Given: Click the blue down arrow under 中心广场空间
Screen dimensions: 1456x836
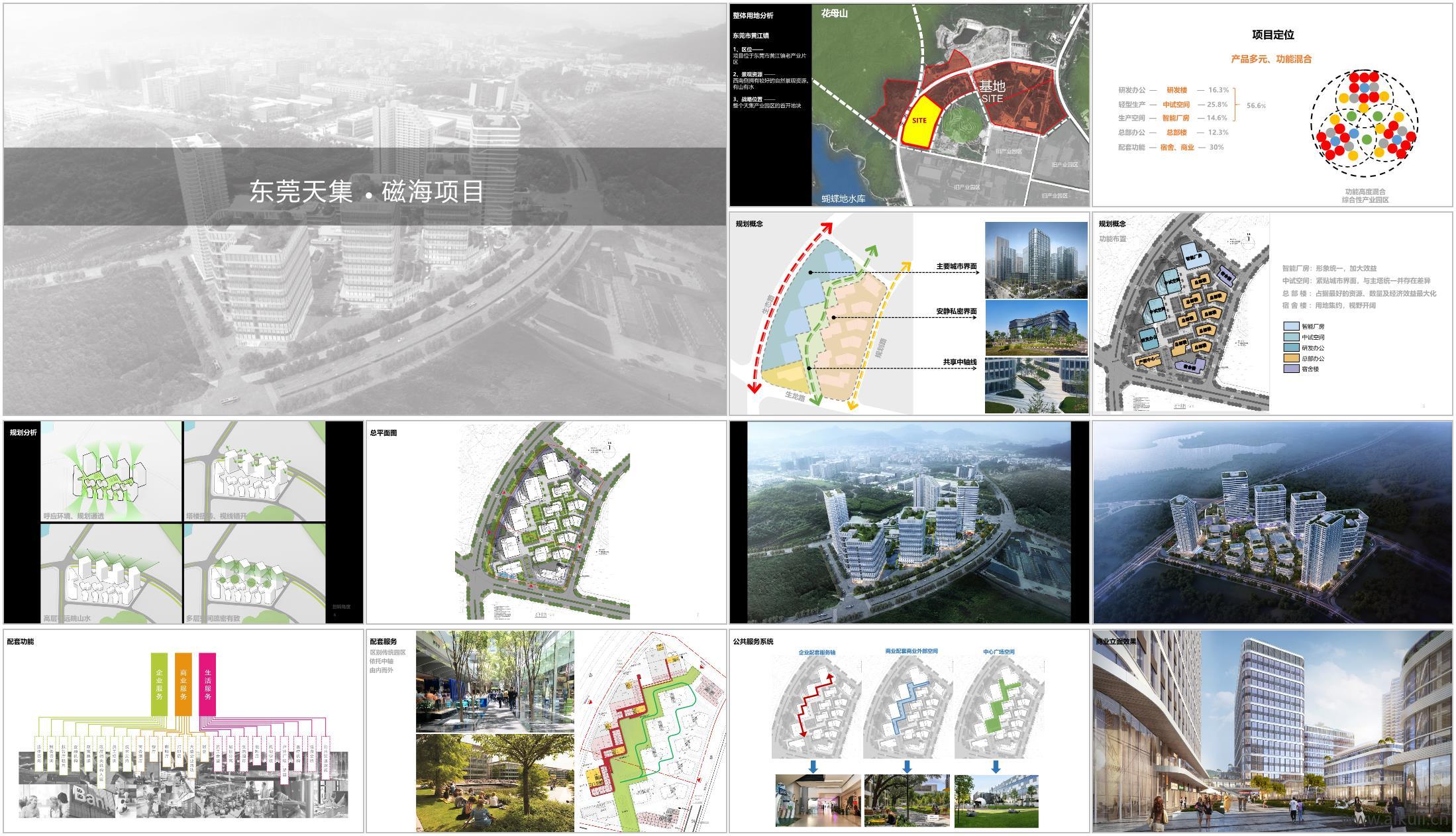Looking at the screenshot, I should [x=996, y=766].
